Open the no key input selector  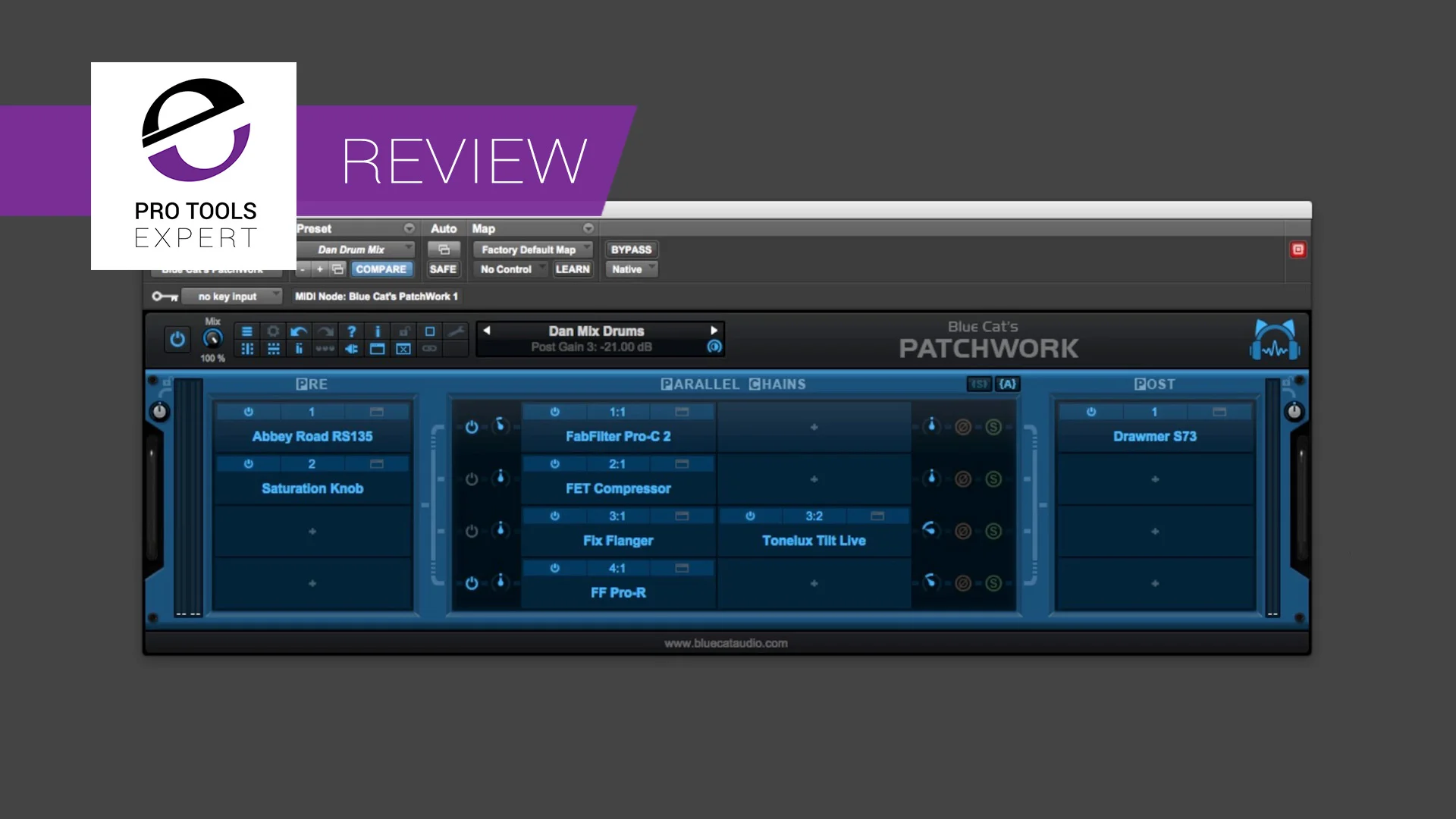click(231, 297)
